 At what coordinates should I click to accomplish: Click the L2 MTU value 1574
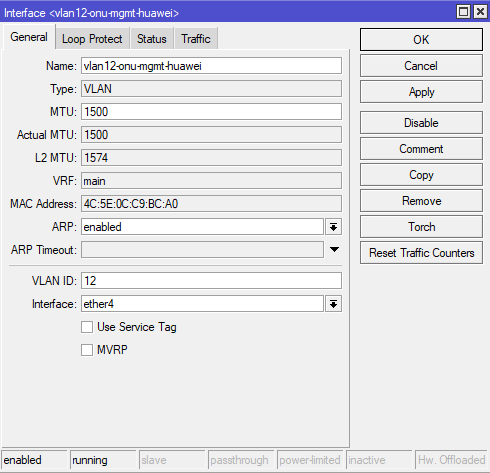click(211, 158)
